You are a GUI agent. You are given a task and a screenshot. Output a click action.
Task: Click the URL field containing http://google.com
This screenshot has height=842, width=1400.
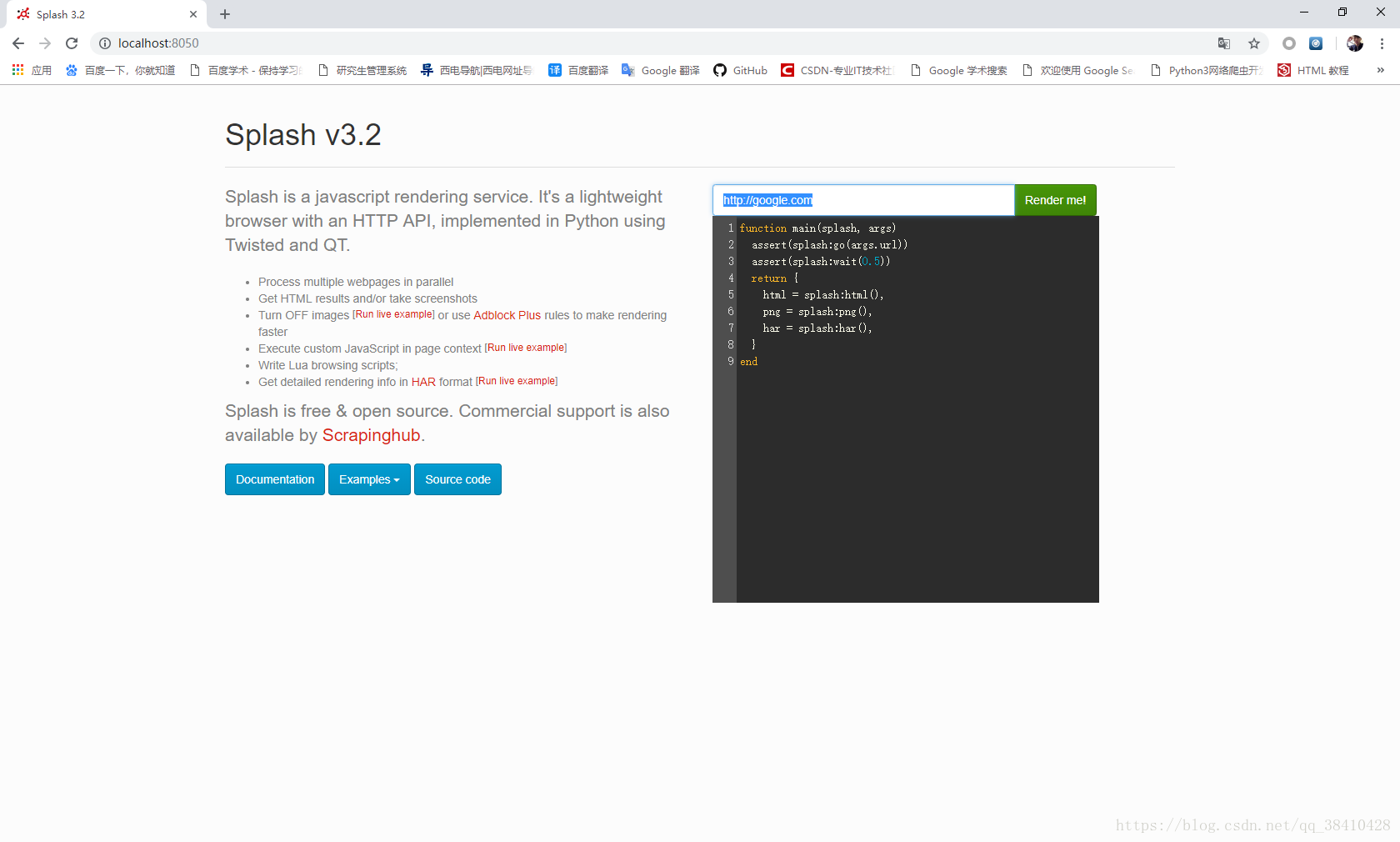click(863, 200)
